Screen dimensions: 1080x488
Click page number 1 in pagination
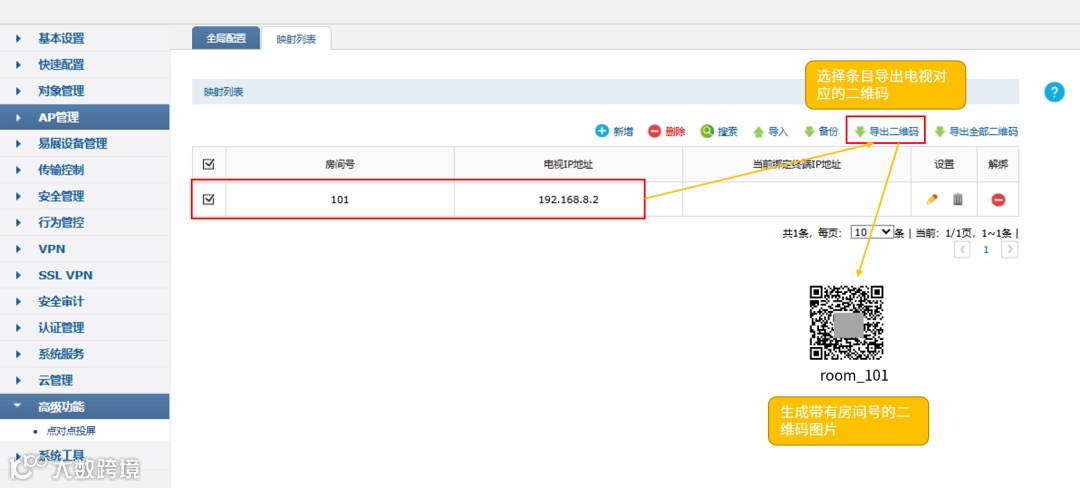(x=986, y=250)
